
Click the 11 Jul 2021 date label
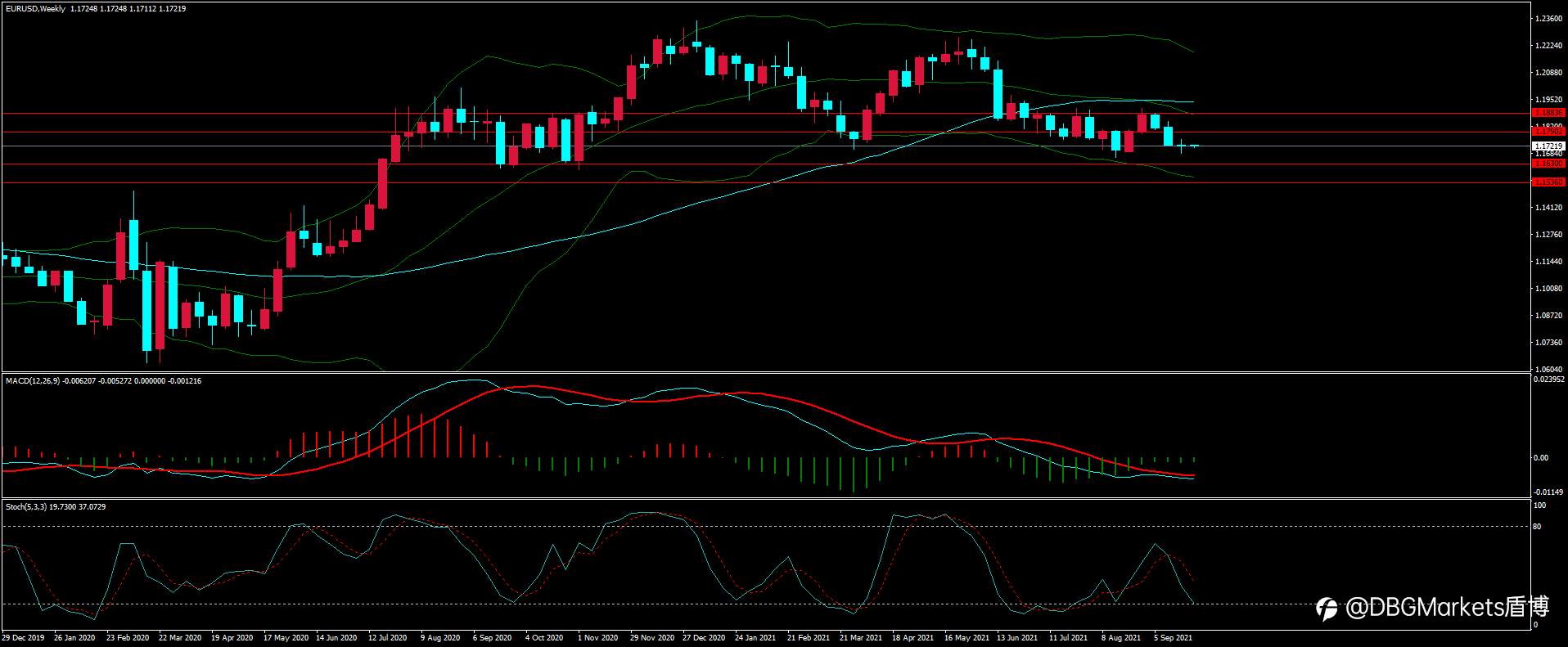[1069, 637]
